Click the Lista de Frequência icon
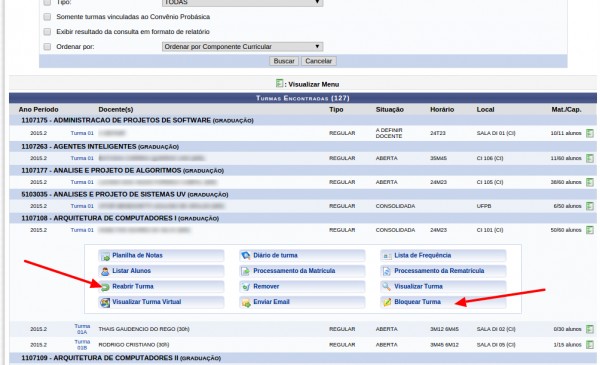This screenshot has width=600, height=365. (x=387, y=256)
